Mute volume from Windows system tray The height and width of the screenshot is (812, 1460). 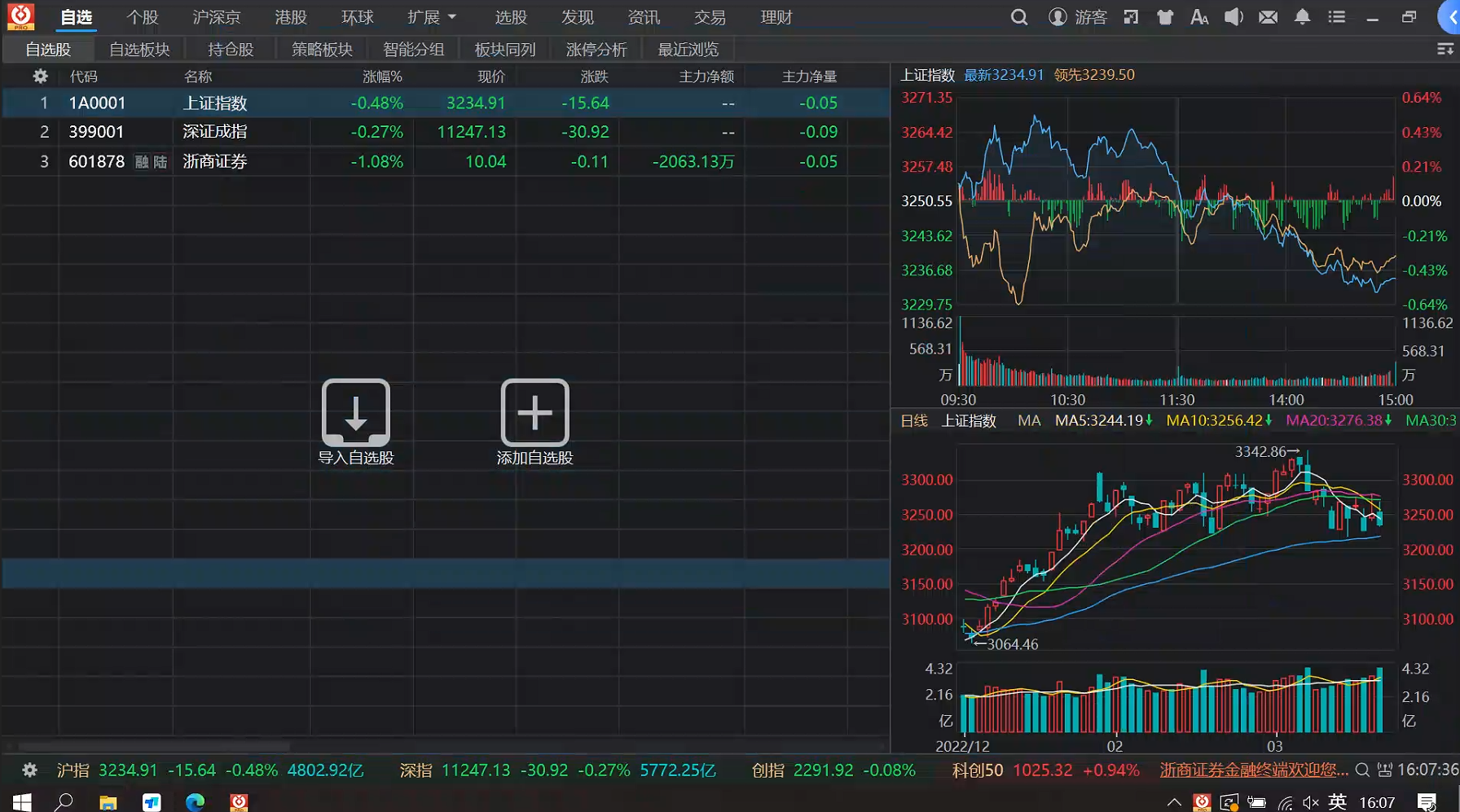click(1310, 802)
